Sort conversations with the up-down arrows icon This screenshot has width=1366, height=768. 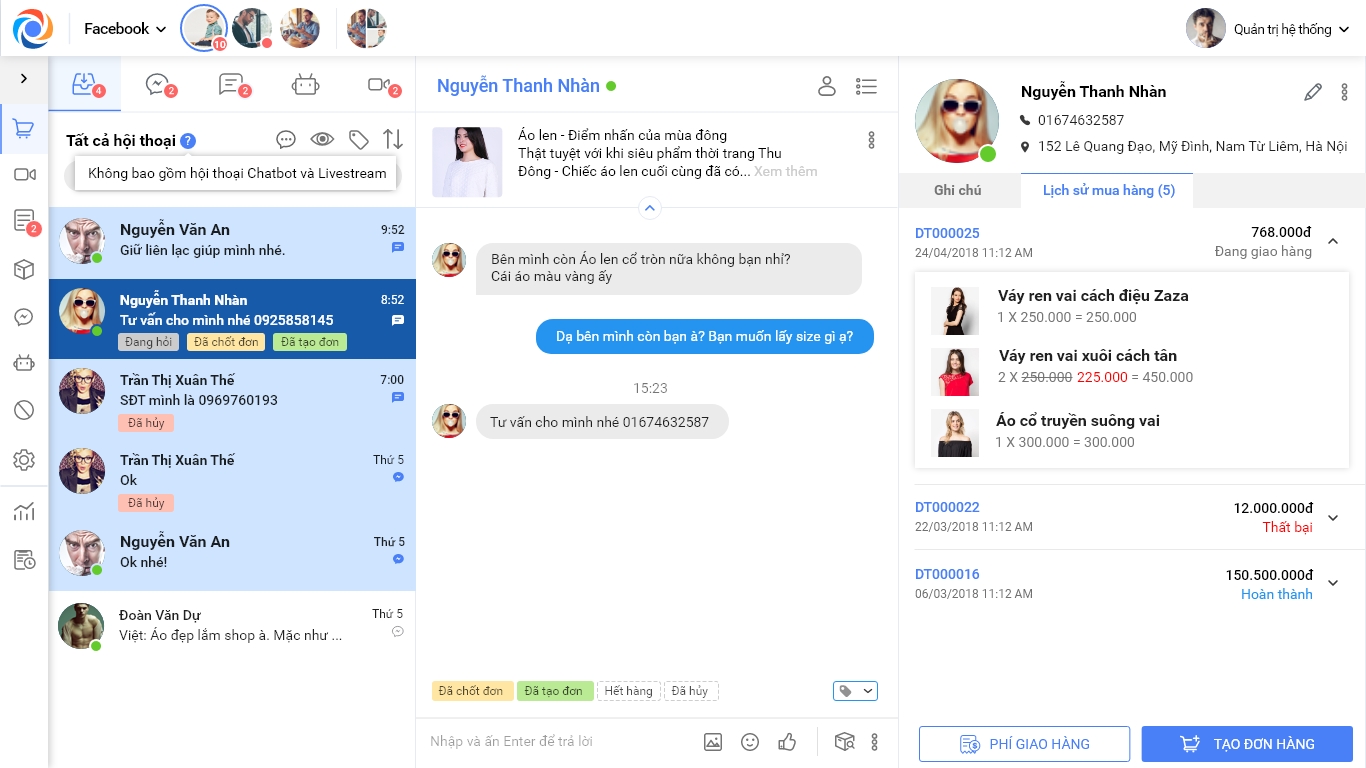(393, 140)
